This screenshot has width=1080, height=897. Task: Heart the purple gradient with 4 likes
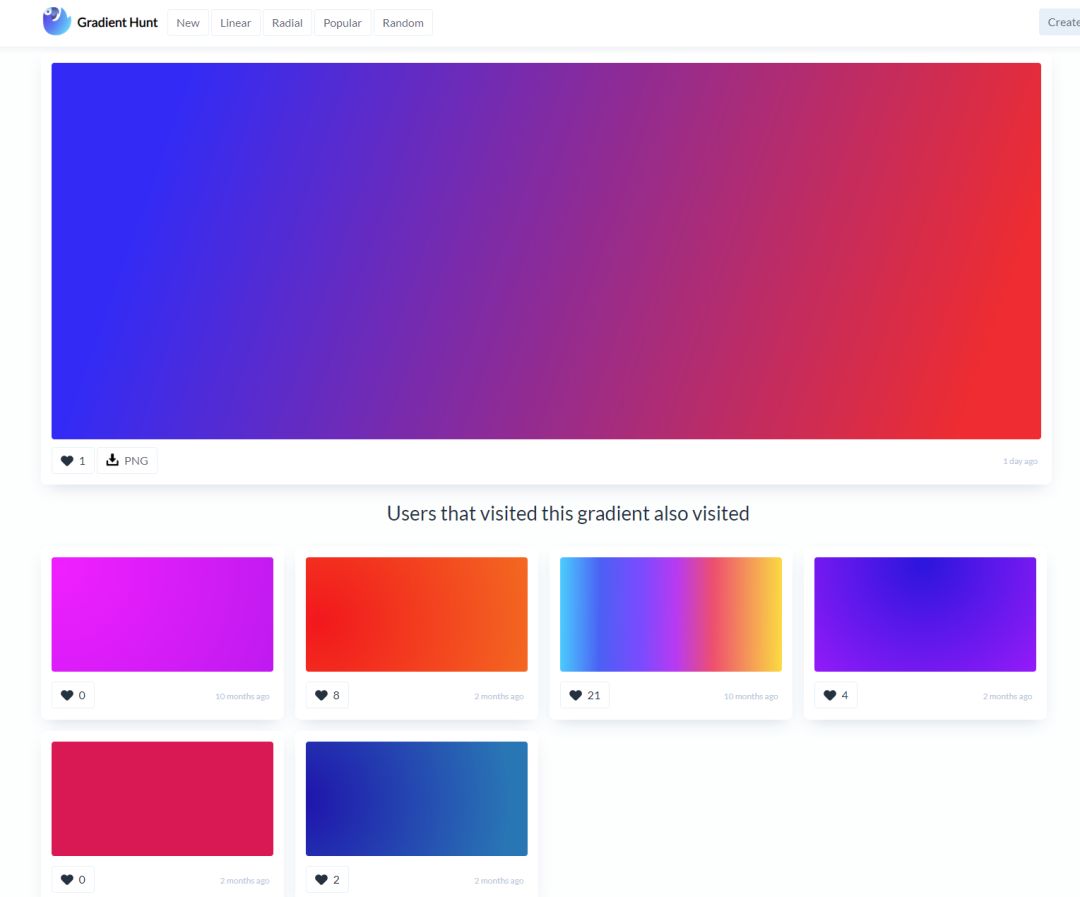click(x=835, y=696)
